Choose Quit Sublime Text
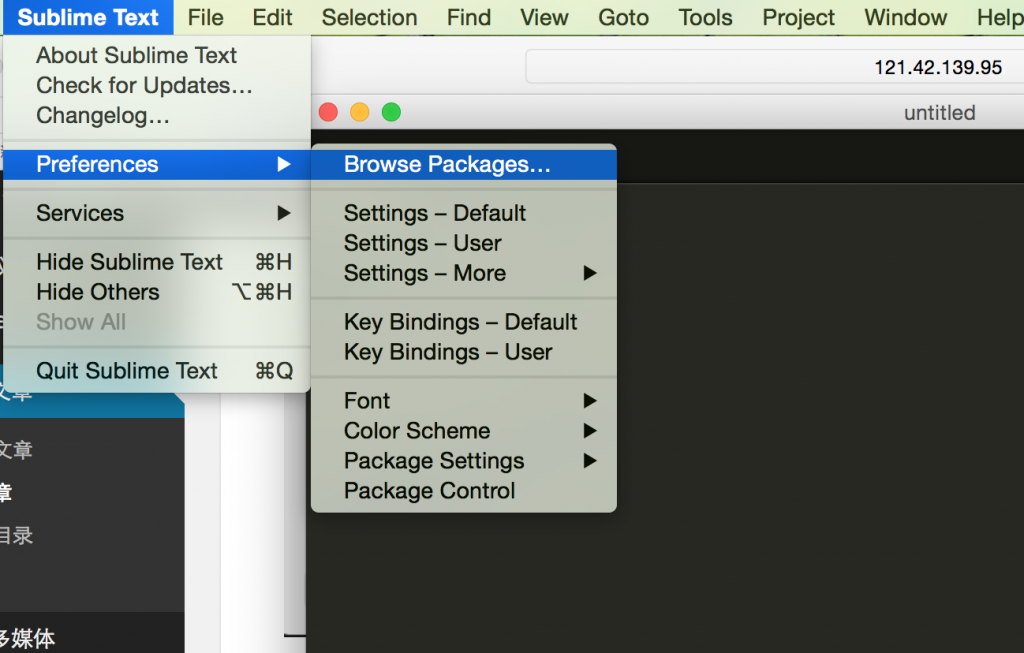 (157, 371)
